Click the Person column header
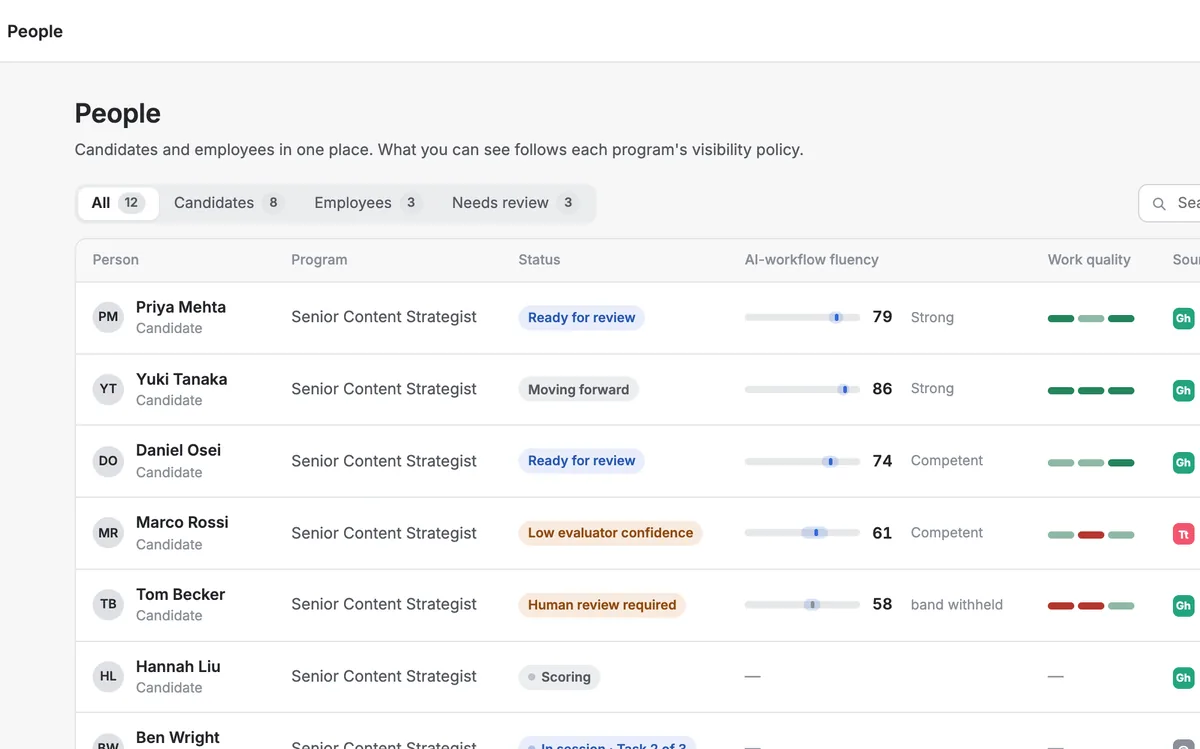Viewport: 1200px width, 749px height. 116,260
